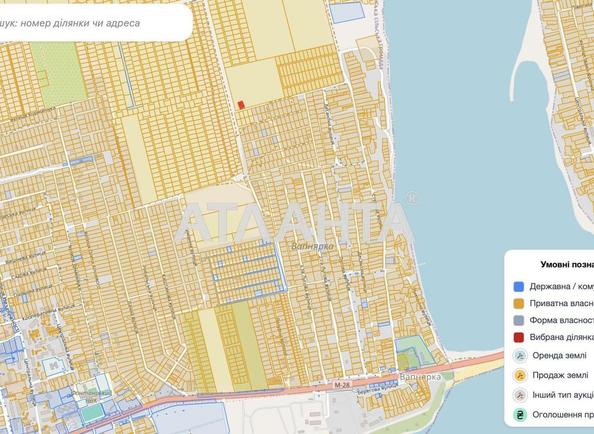Click the red selected parcel color swatch
Image resolution: width=594 pixels, height=434 pixels.
tap(519, 337)
